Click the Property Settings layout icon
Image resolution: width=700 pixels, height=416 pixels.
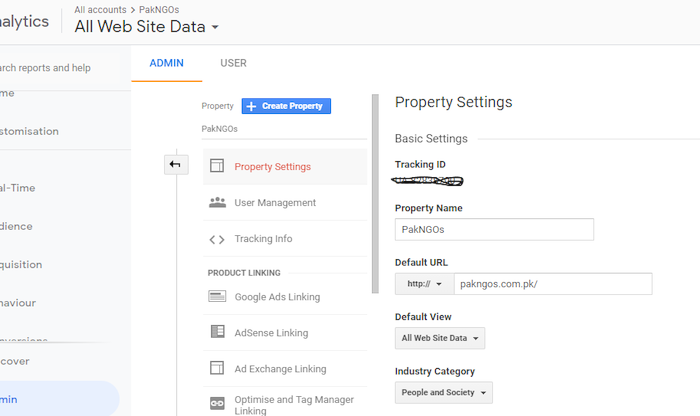click(x=217, y=166)
